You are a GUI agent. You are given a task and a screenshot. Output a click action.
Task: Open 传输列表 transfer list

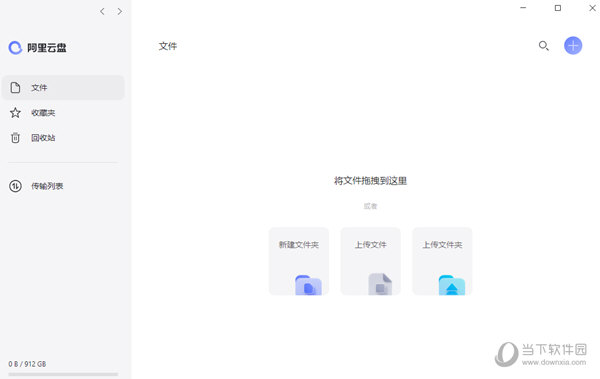click(63, 186)
